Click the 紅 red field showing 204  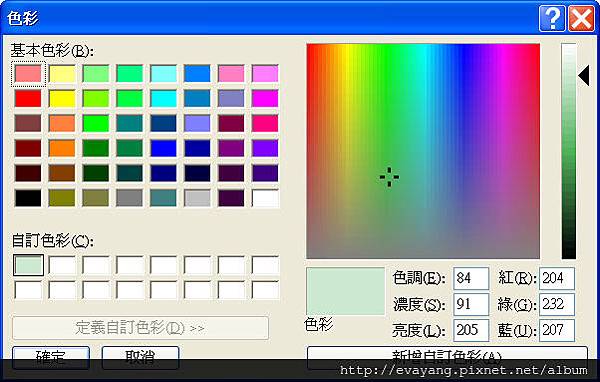point(557,278)
